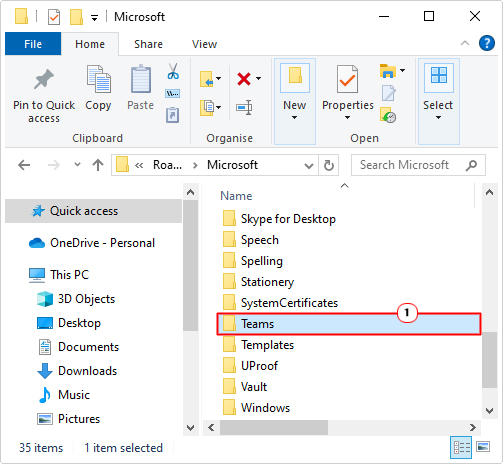Click the search magnifier icon
Image resolution: width=503 pixels, height=464 pixels.
(x=471, y=165)
